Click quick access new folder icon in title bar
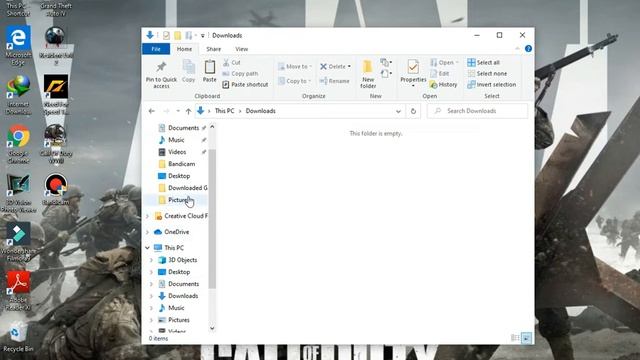 coord(178,36)
